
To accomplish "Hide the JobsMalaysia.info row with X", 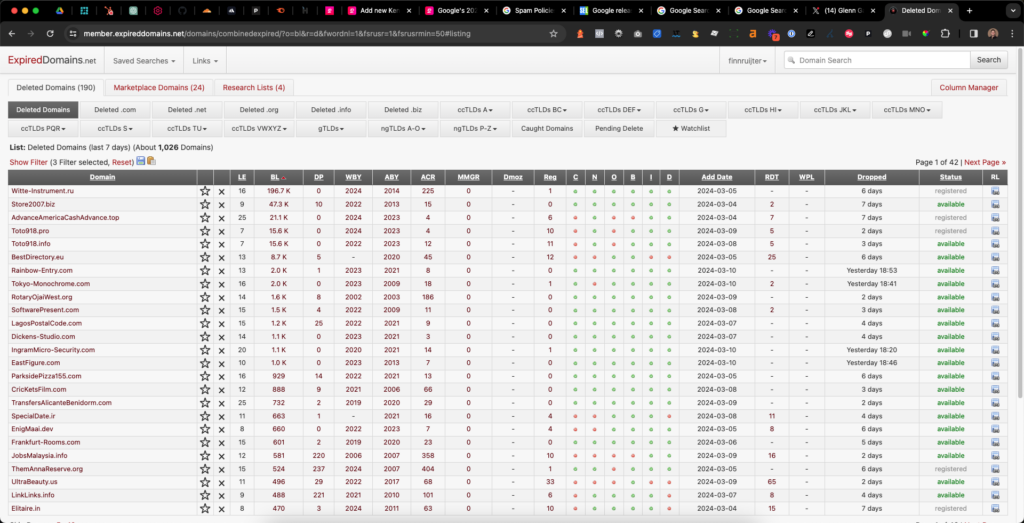I will [221, 456].
